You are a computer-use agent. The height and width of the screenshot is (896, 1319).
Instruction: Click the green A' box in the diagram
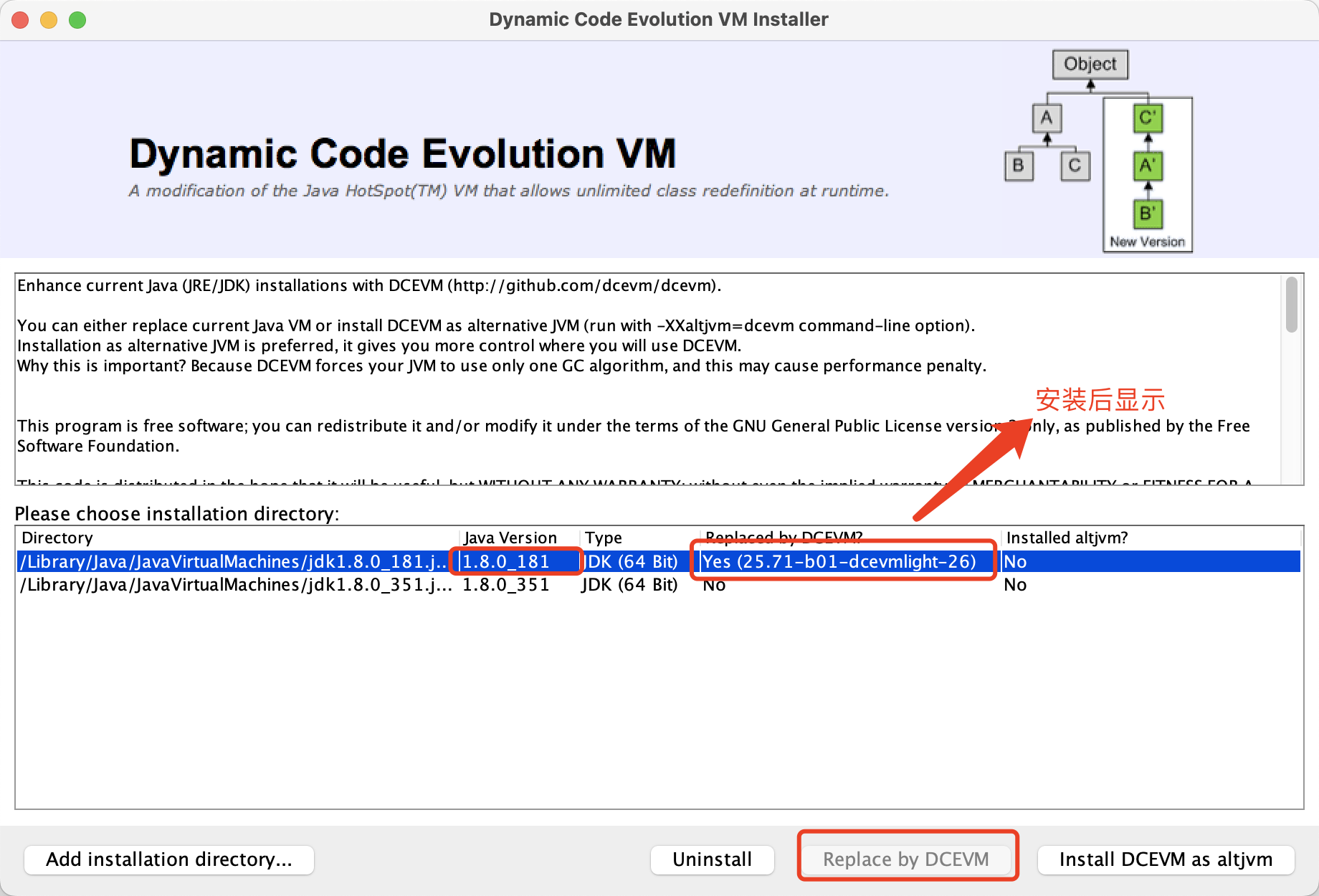coord(1147,166)
